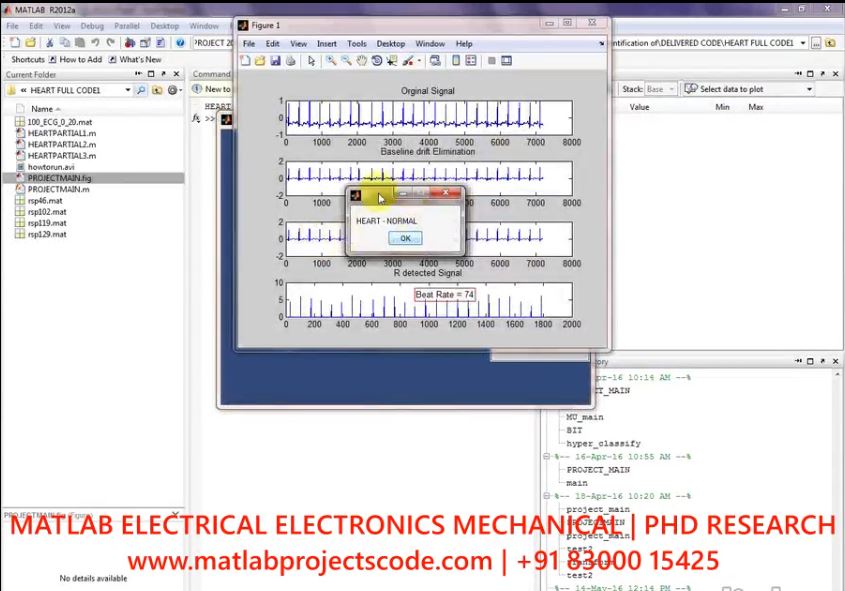Expand the Select data to plot dropdown
845x591 pixels.
(x=808, y=89)
